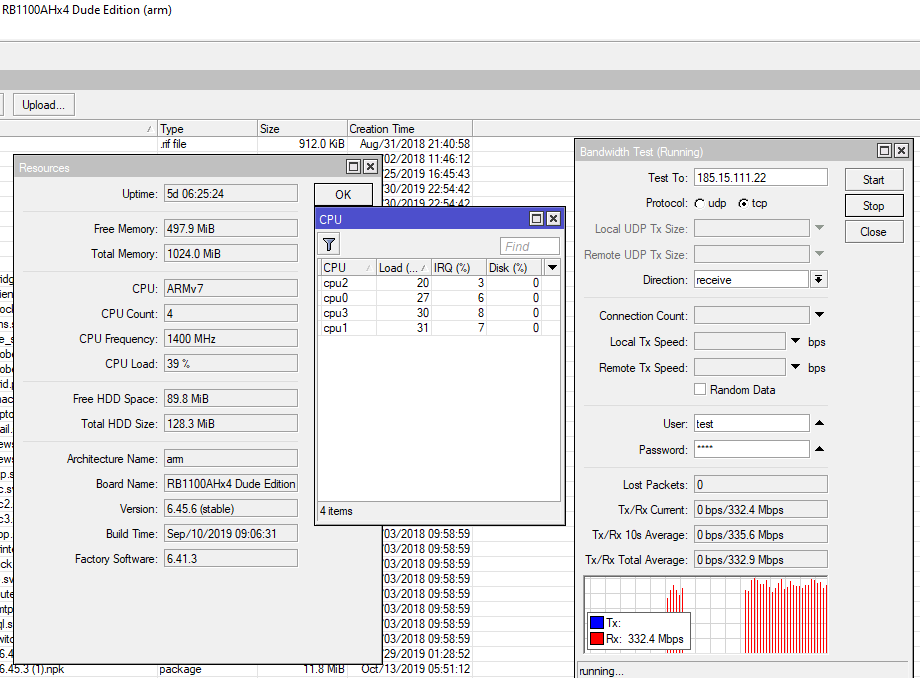920x678 pixels.
Task: Click the Factory Software value 6.41.3
Action: click(231, 558)
